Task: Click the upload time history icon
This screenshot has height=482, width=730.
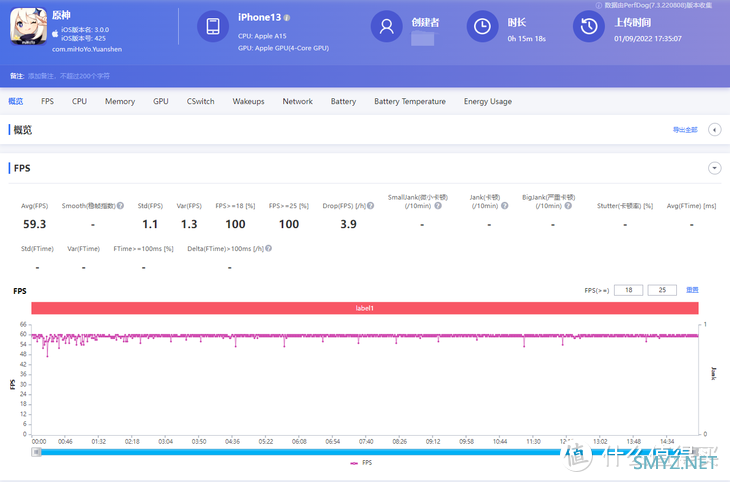Action: click(x=588, y=26)
